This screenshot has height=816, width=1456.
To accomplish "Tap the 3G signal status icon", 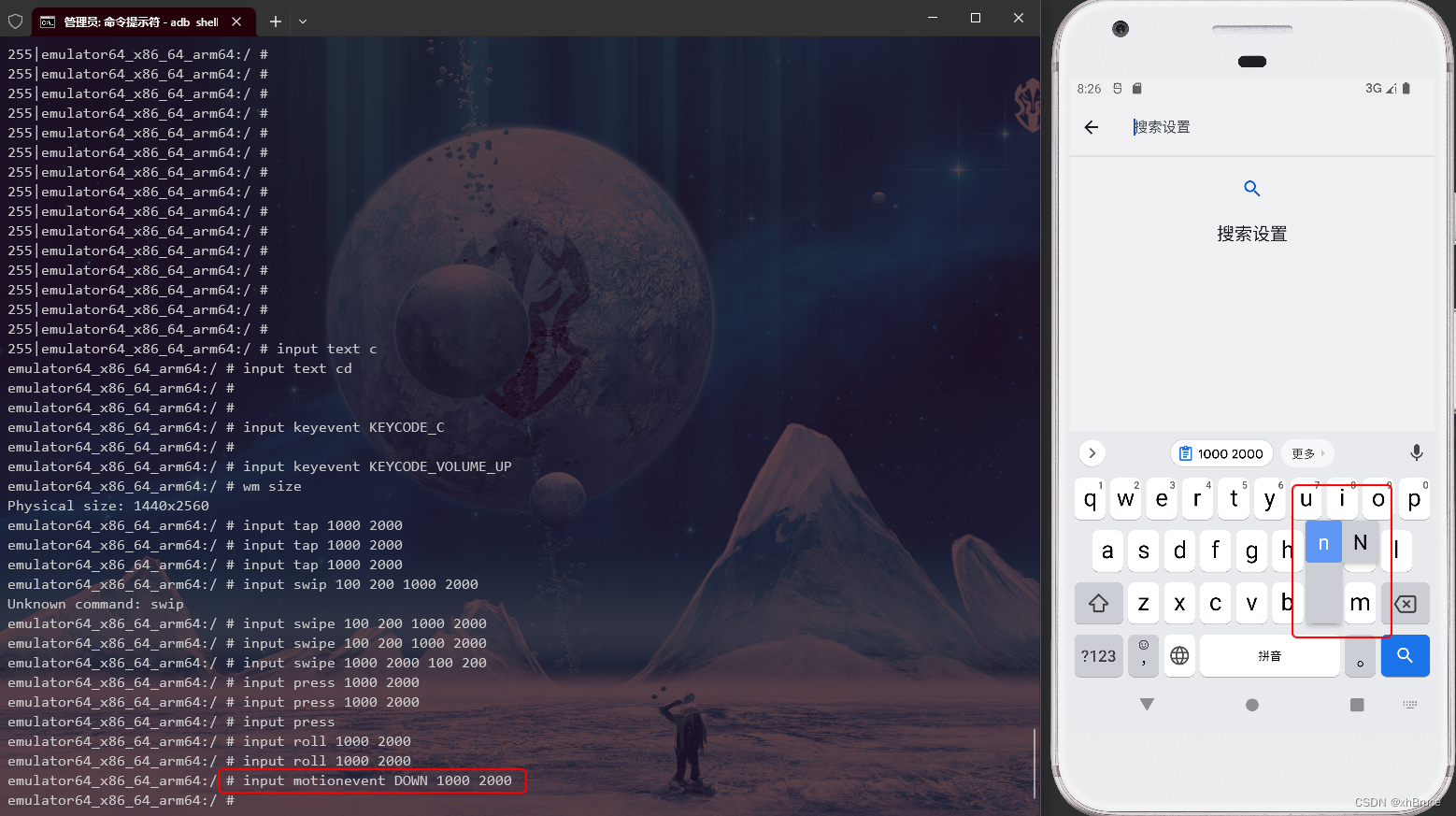I will tap(1381, 89).
